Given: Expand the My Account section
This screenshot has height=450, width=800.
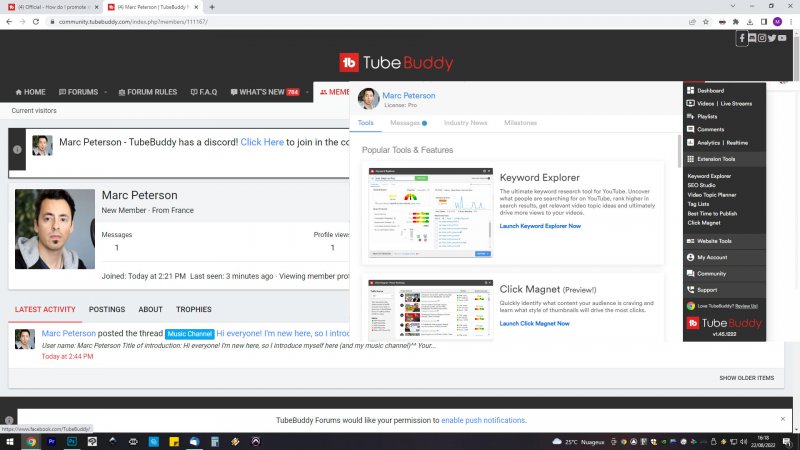Looking at the screenshot, I should pos(712,257).
